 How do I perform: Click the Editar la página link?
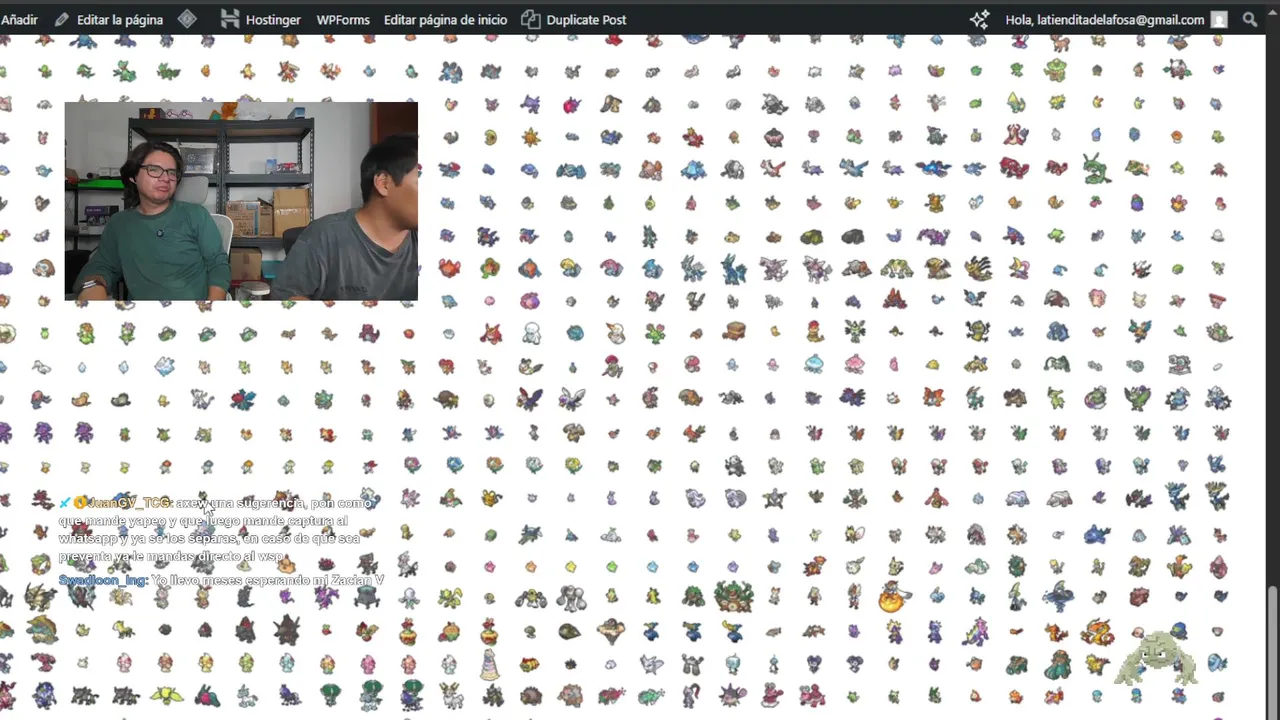(x=108, y=19)
